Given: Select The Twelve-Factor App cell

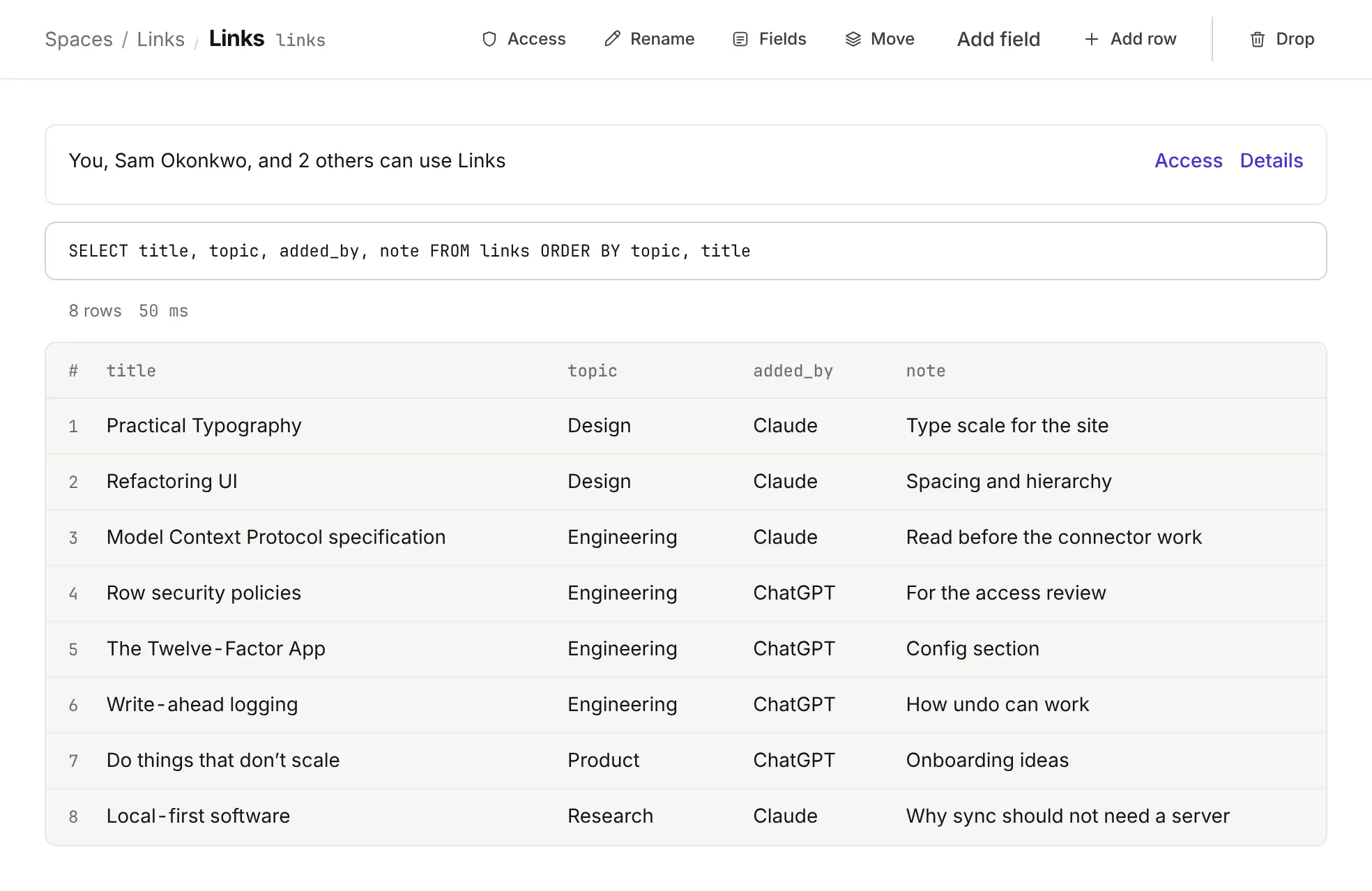Looking at the screenshot, I should tap(216, 648).
